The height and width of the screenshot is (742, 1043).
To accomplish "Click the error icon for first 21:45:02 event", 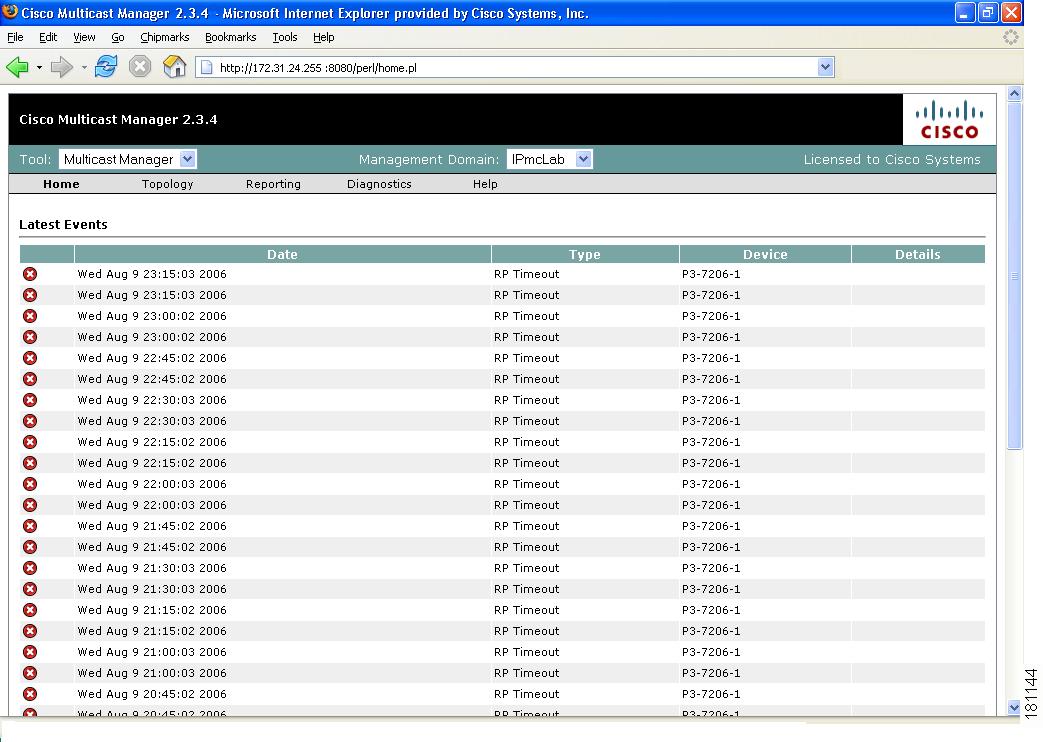I will click(30, 526).
